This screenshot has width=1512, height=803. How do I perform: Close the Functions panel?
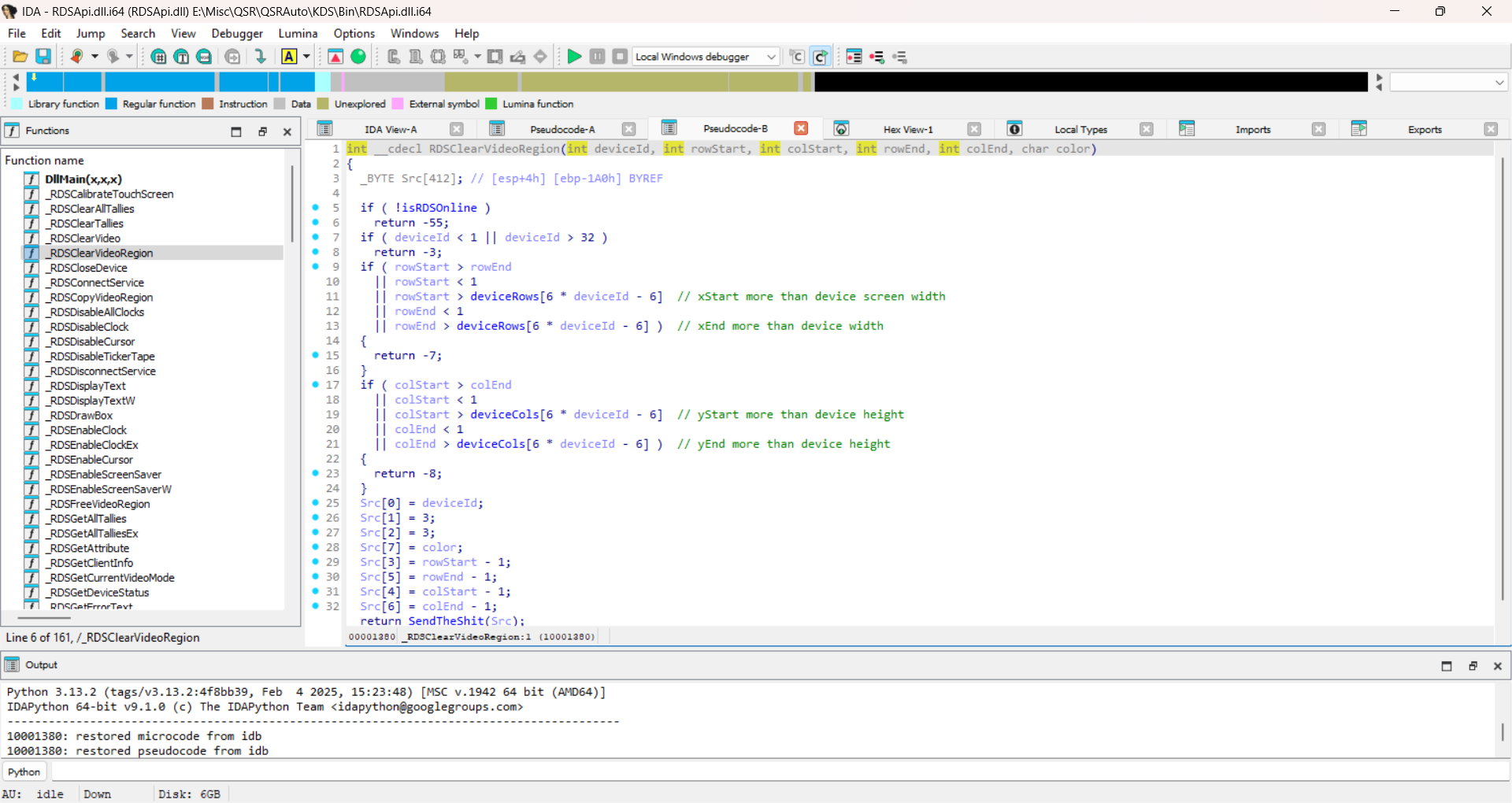287,131
